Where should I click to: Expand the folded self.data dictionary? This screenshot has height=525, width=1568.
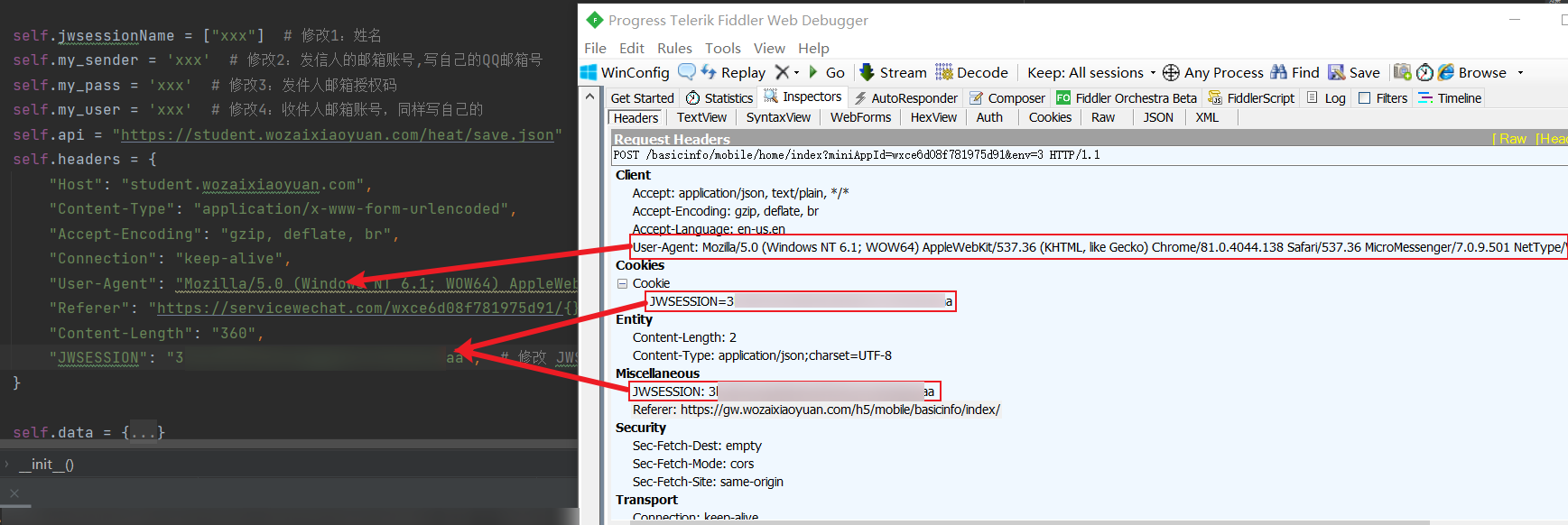(x=143, y=432)
